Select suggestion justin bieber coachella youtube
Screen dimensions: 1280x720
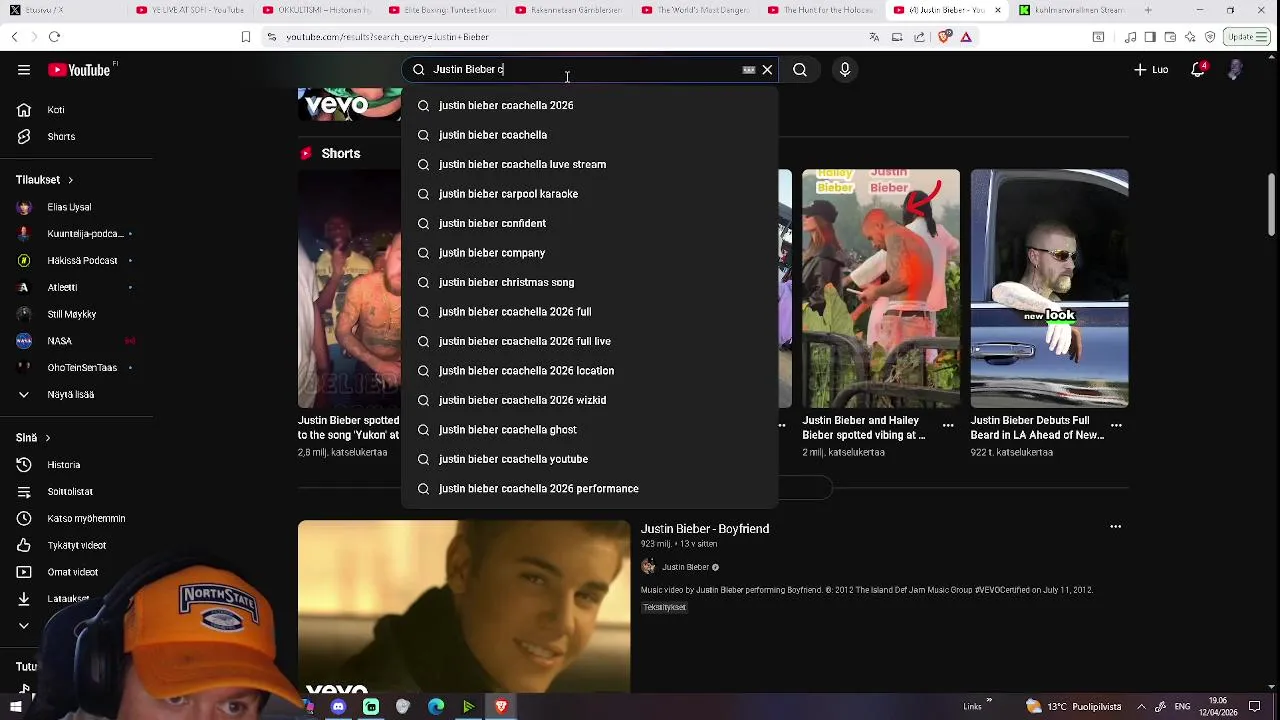590,459
